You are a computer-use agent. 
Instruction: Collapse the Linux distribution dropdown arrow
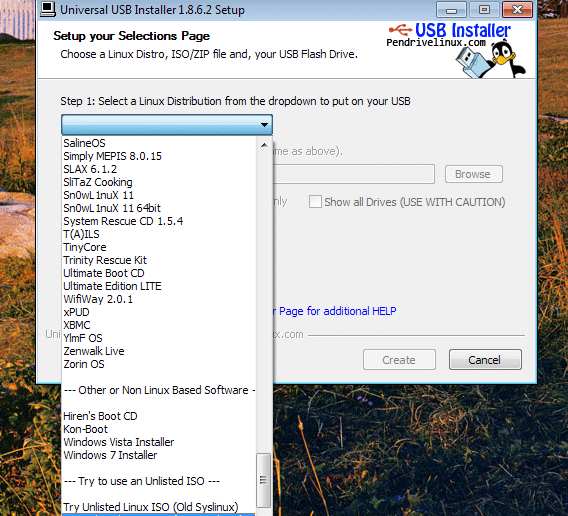click(x=264, y=125)
